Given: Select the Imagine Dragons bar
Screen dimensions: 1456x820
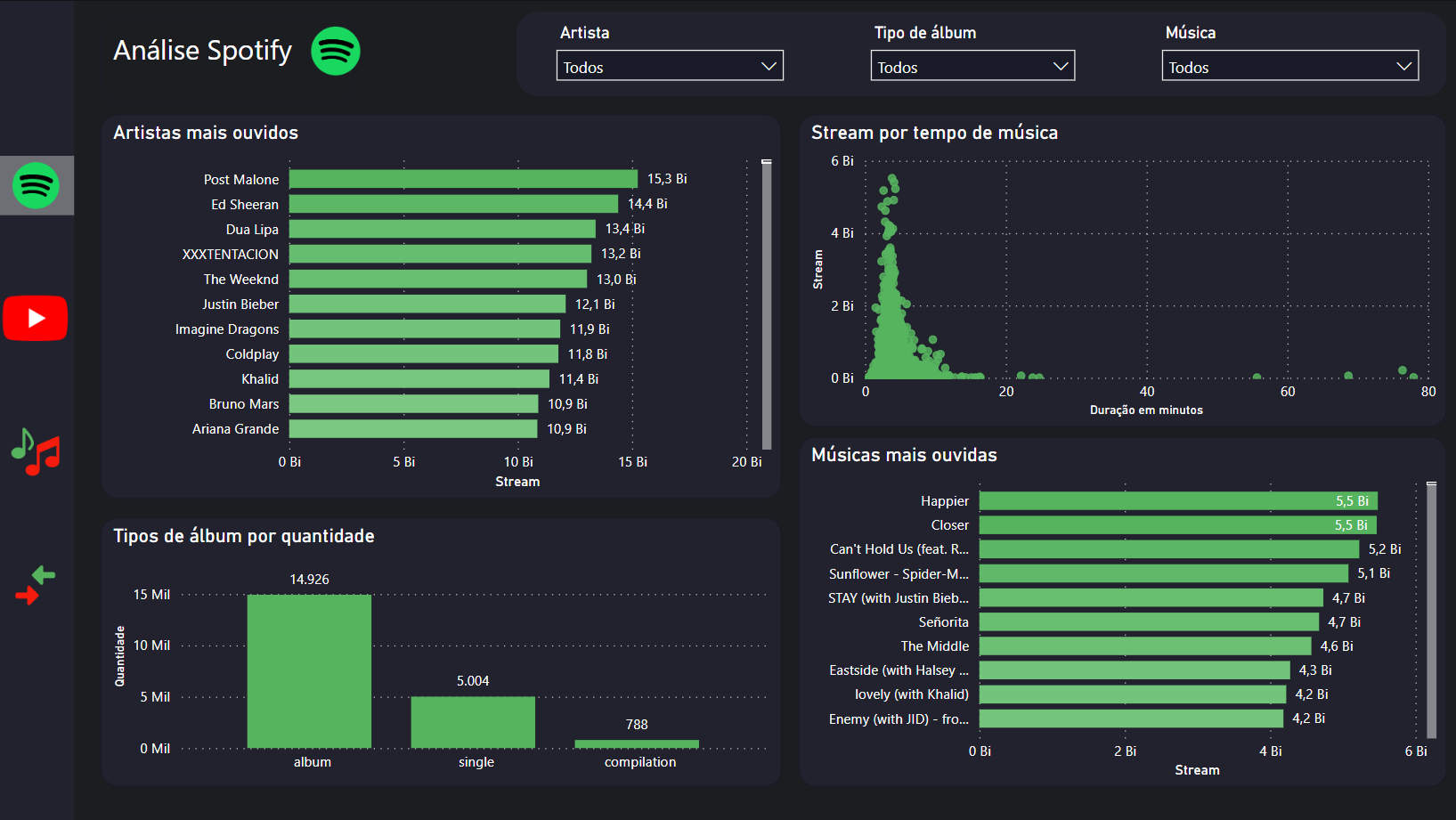Looking at the screenshot, I should [x=425, y=329].
